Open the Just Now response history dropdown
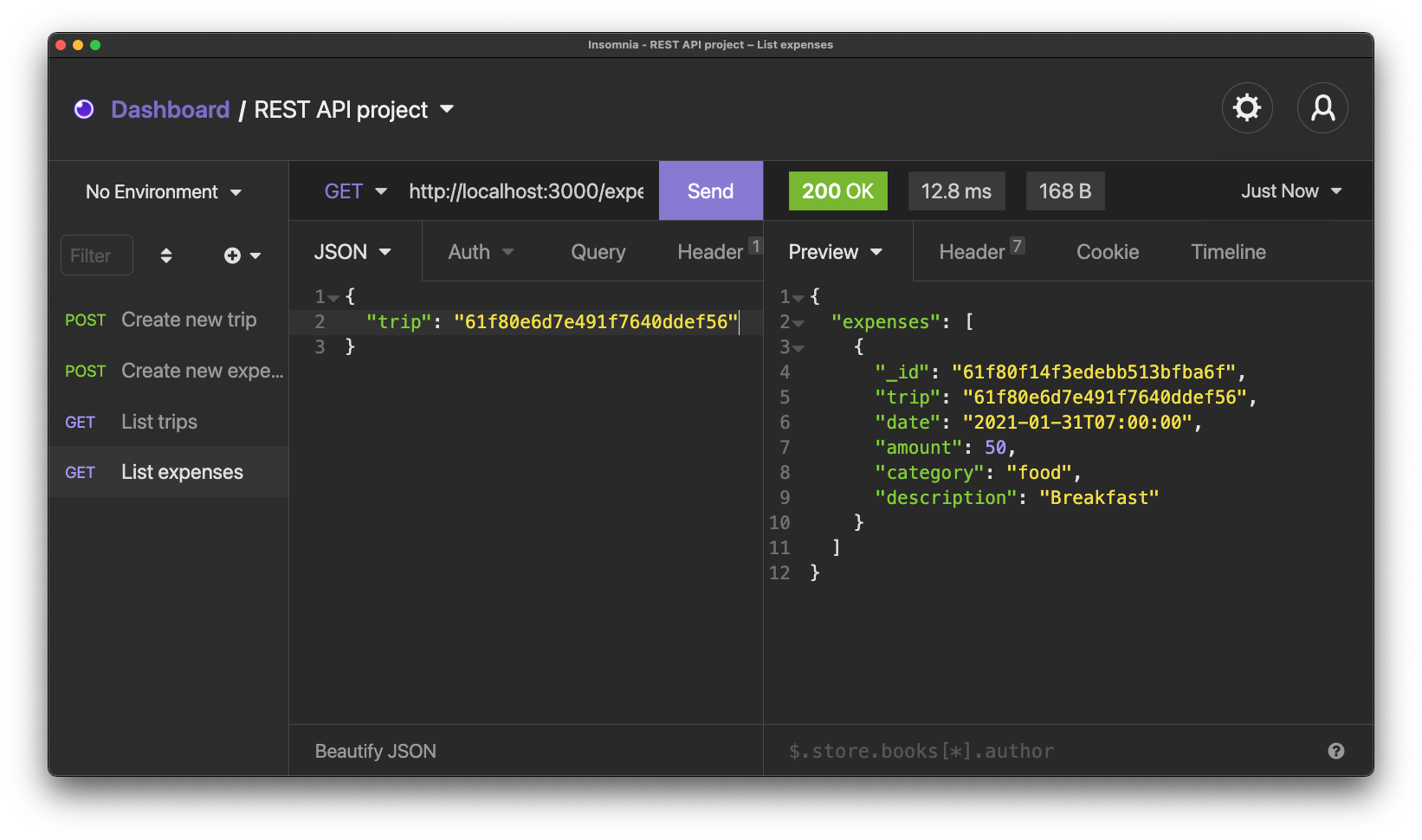 click(1290, 191)
